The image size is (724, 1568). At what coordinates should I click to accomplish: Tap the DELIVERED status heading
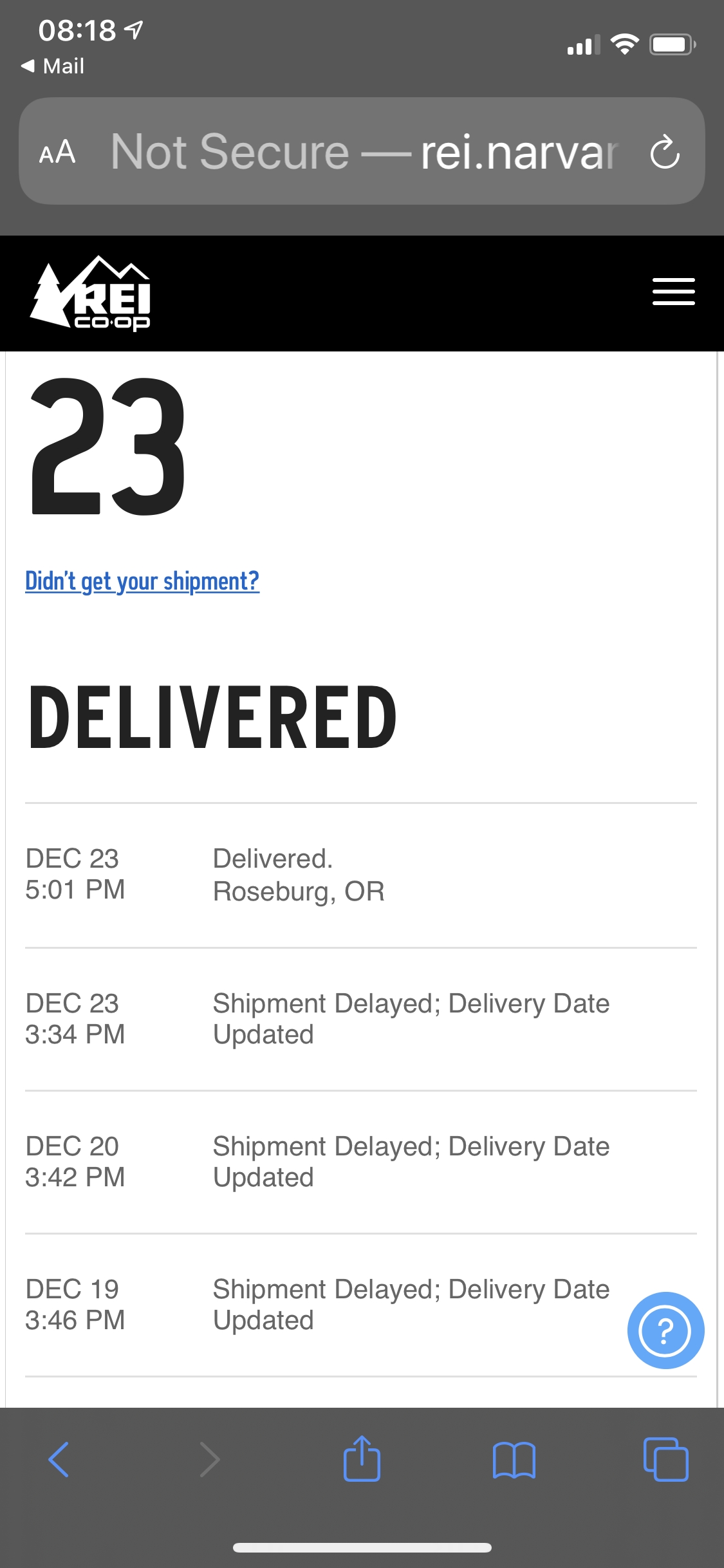coord(213,718)
